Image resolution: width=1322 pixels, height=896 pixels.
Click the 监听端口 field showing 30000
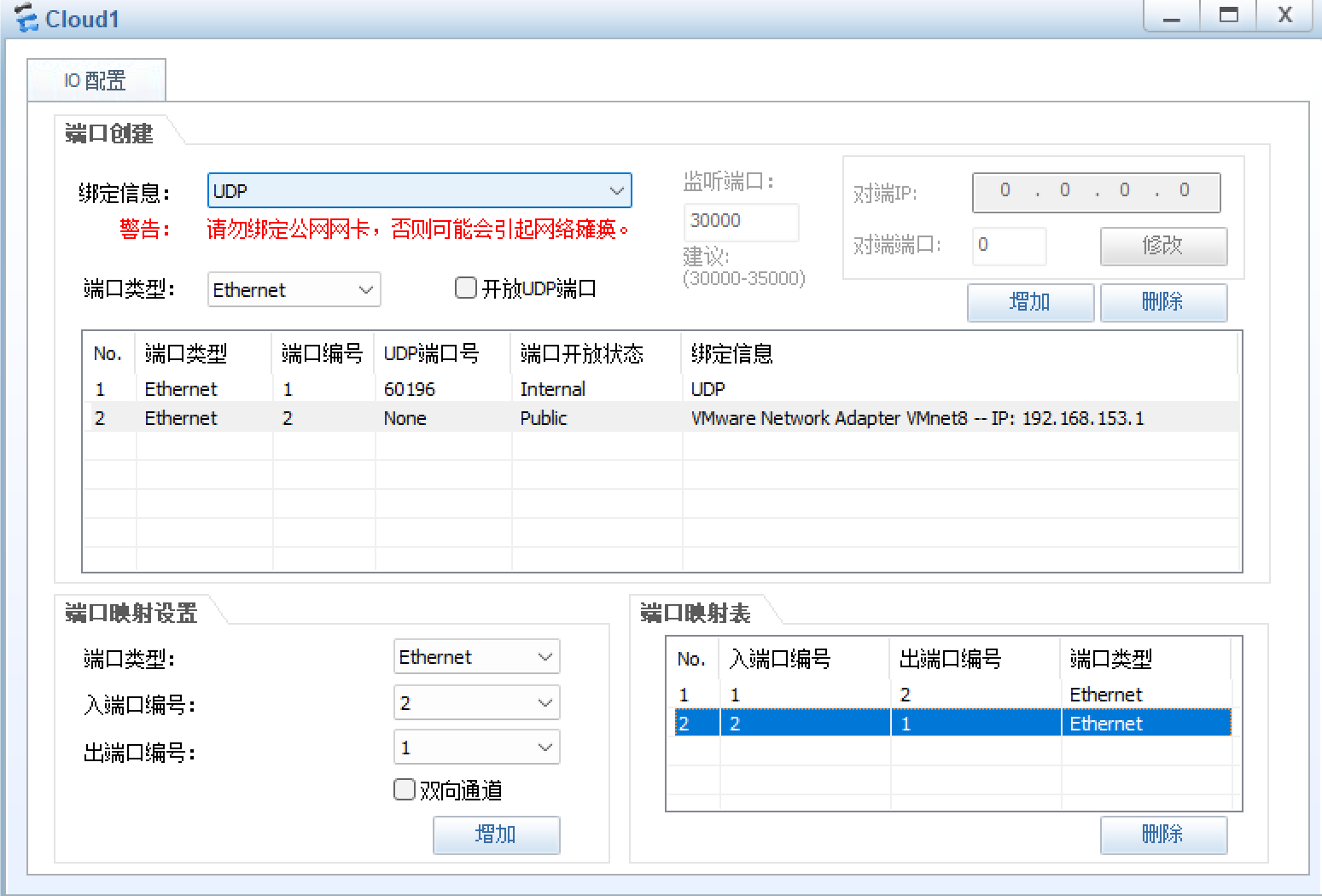pyautogui.click(x=739, y=222)
